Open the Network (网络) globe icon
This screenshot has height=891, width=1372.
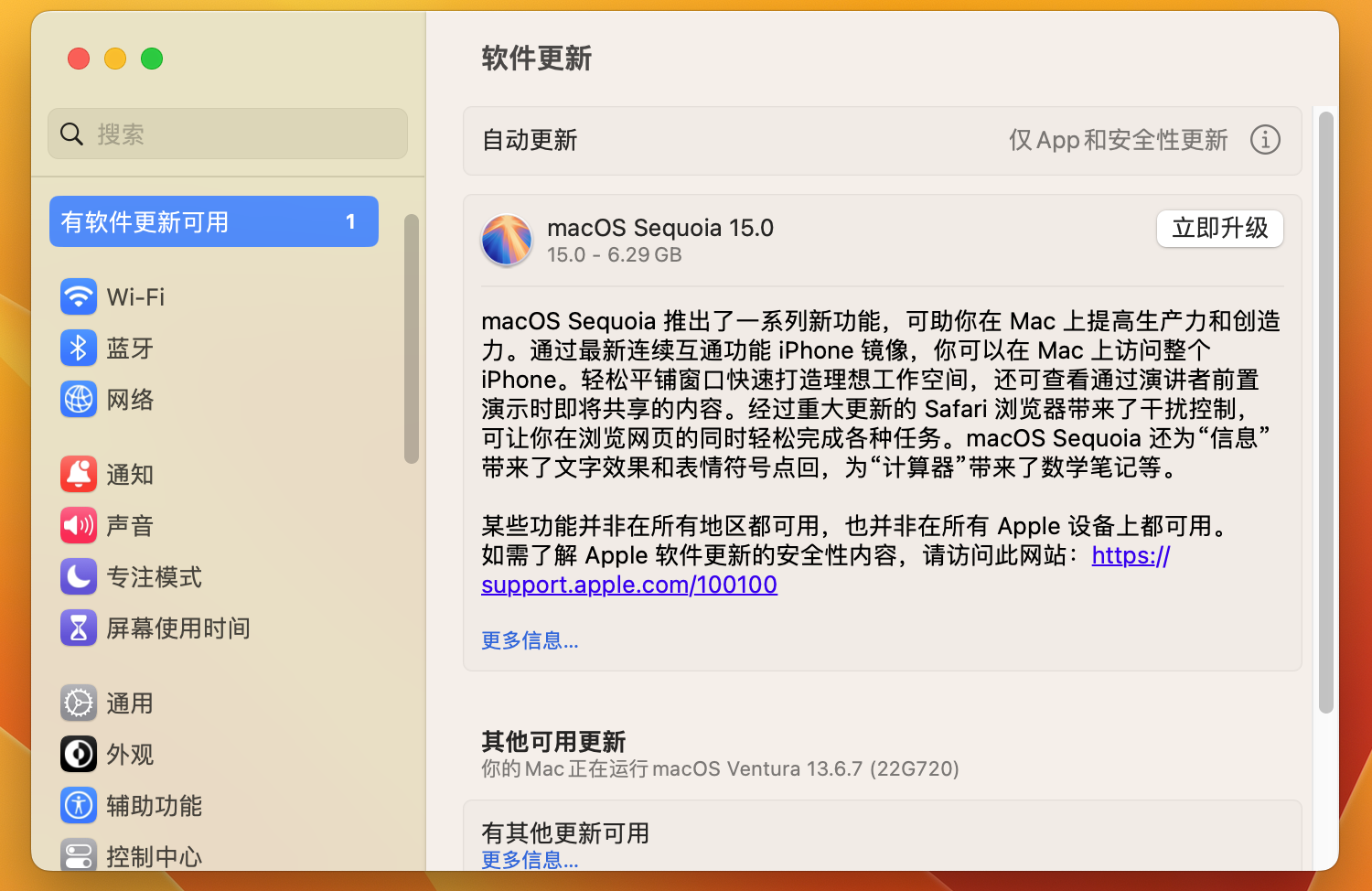(79, 399)
